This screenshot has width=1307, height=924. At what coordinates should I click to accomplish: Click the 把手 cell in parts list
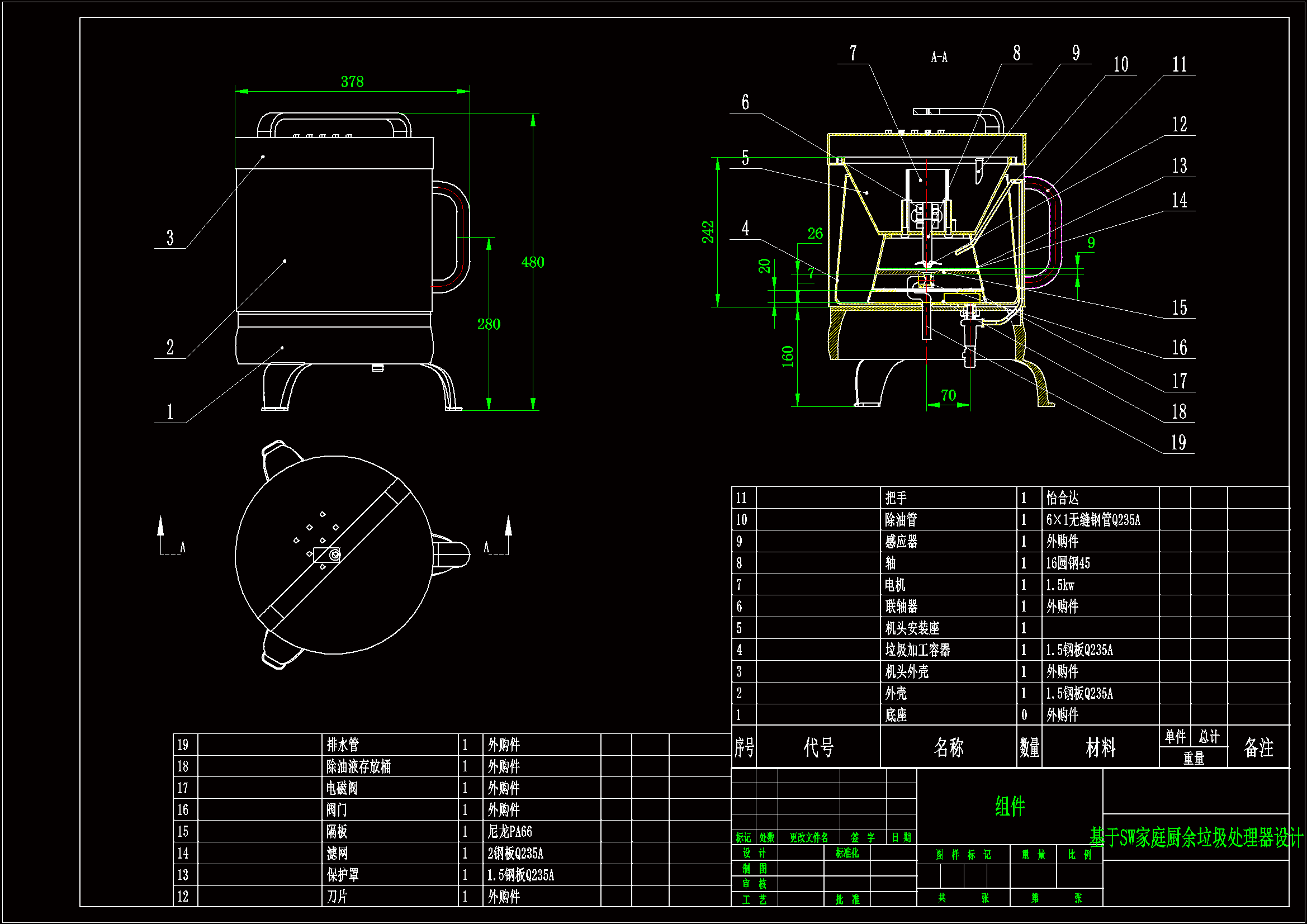coord(896,498)
